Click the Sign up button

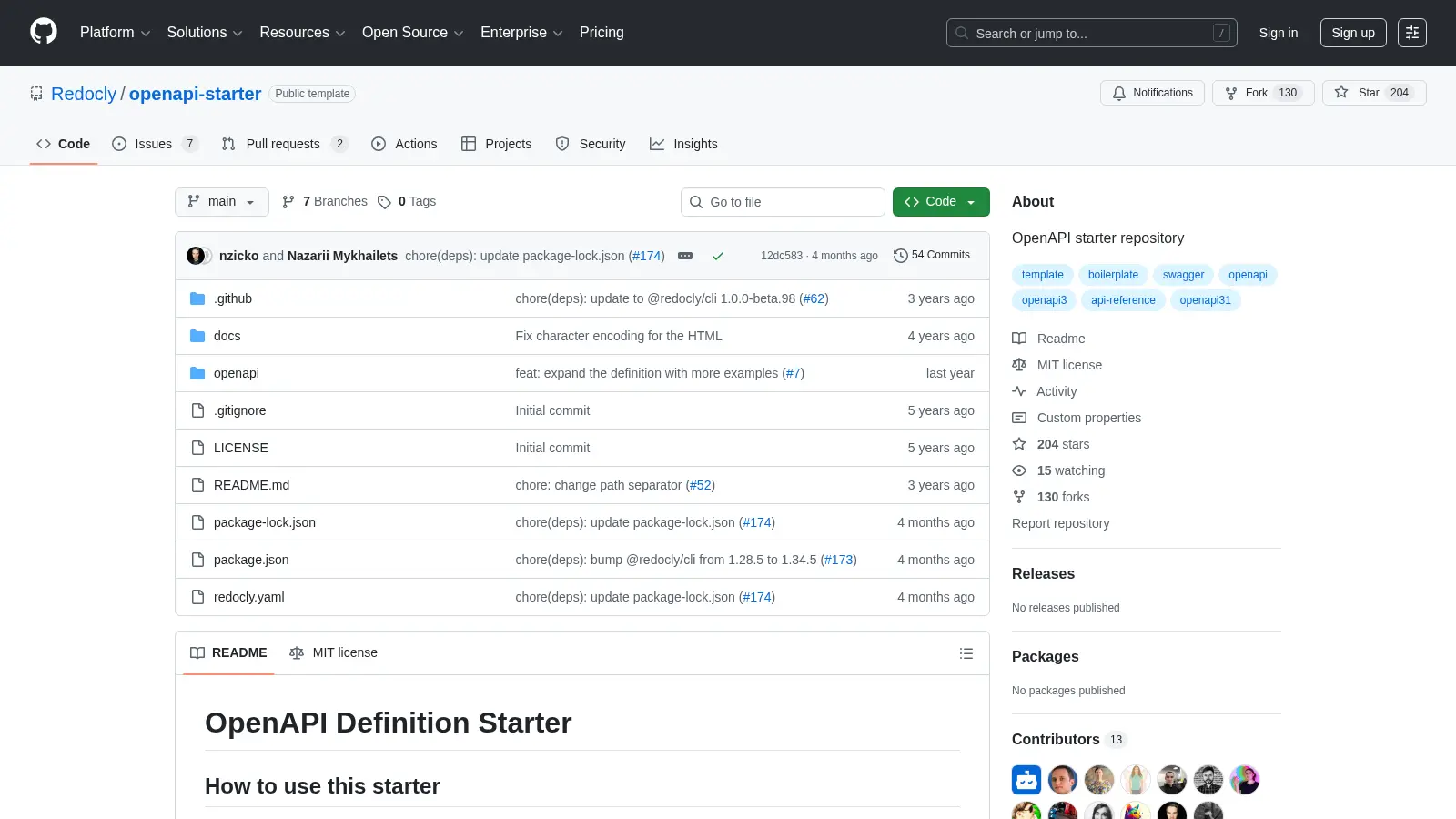1353,33
